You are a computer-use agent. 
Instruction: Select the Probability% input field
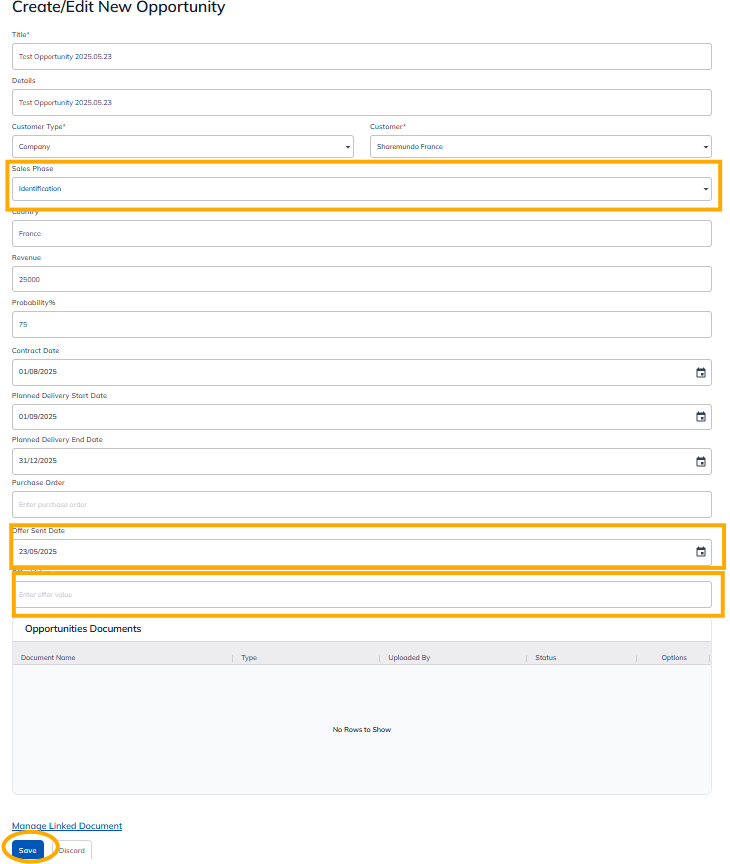point(361,325)
